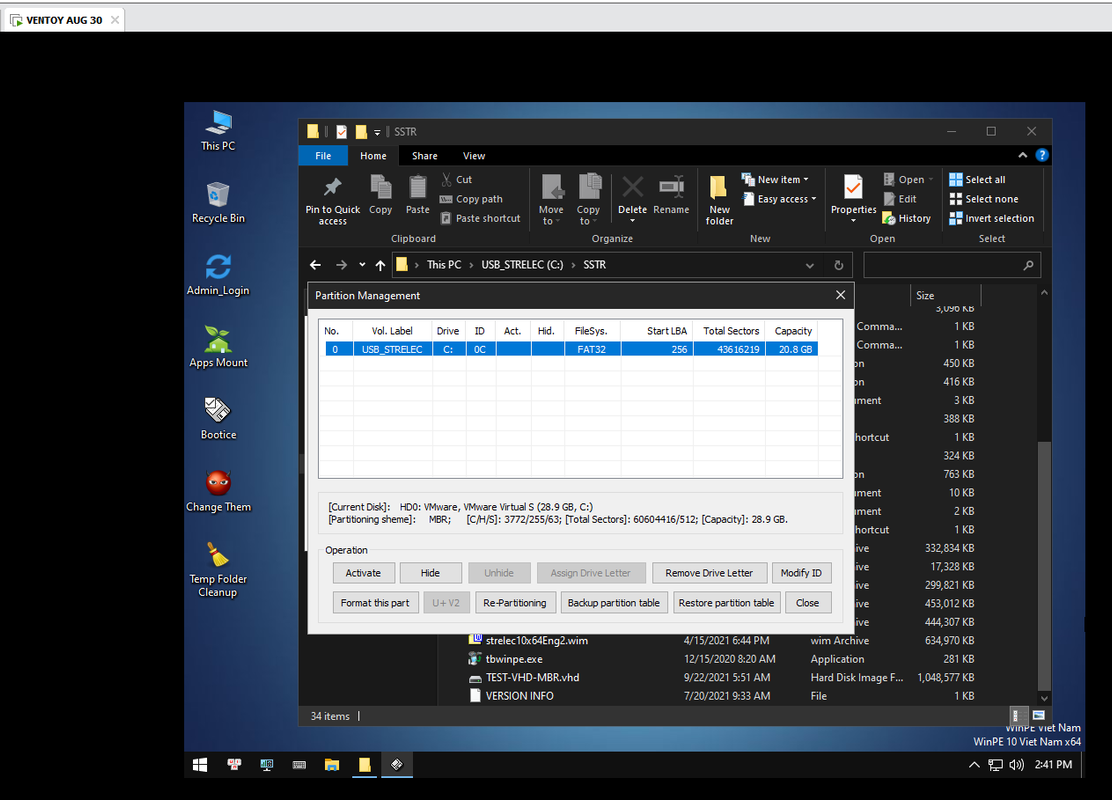
Task: Open the Recycle Bin desktop icon
Action: click(218, 203)
